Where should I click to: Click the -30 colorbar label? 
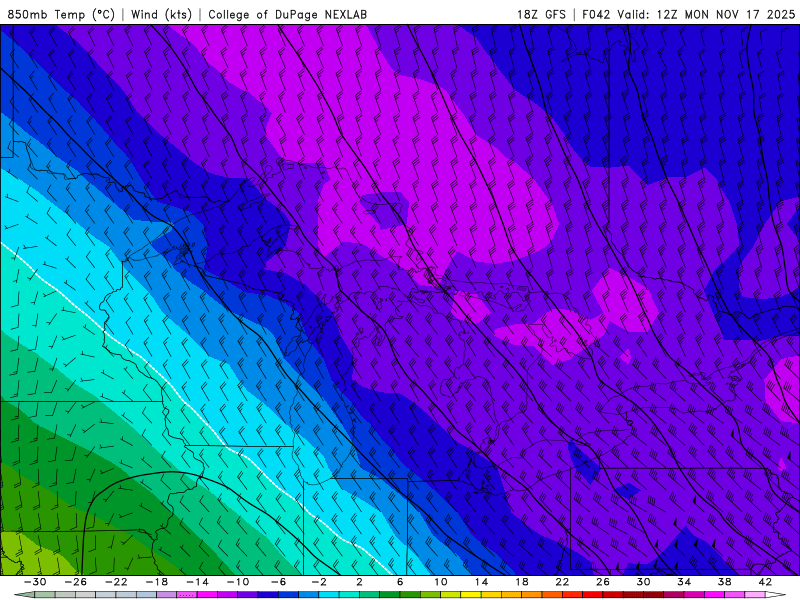pyautogui.click(x=35, y=582)
